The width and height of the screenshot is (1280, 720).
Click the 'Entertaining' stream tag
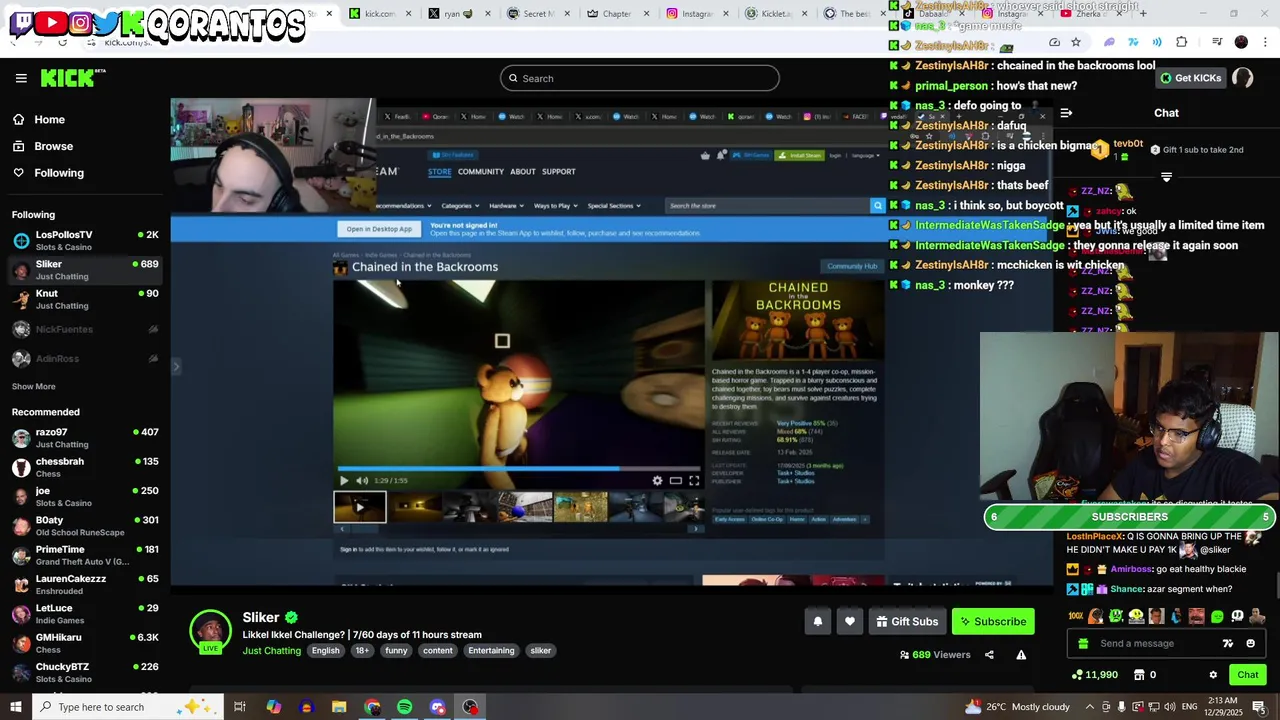coord(491,651)
